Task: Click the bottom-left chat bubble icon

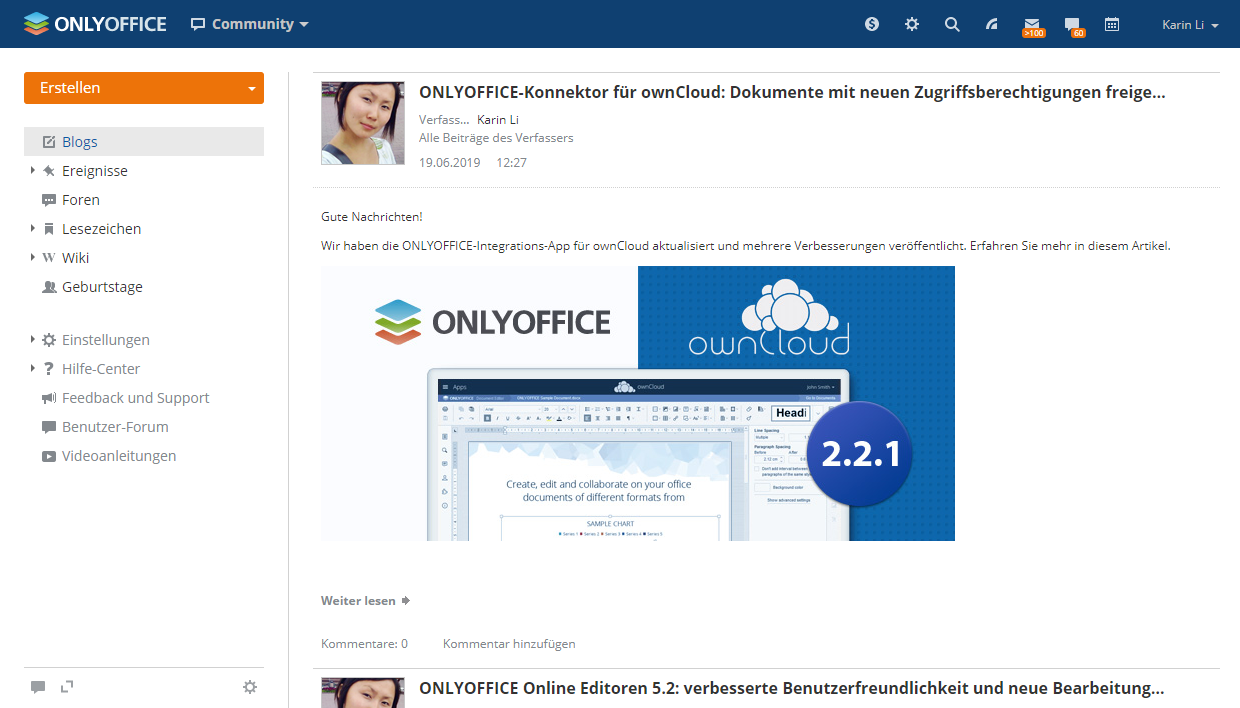Action: [38, 687]
